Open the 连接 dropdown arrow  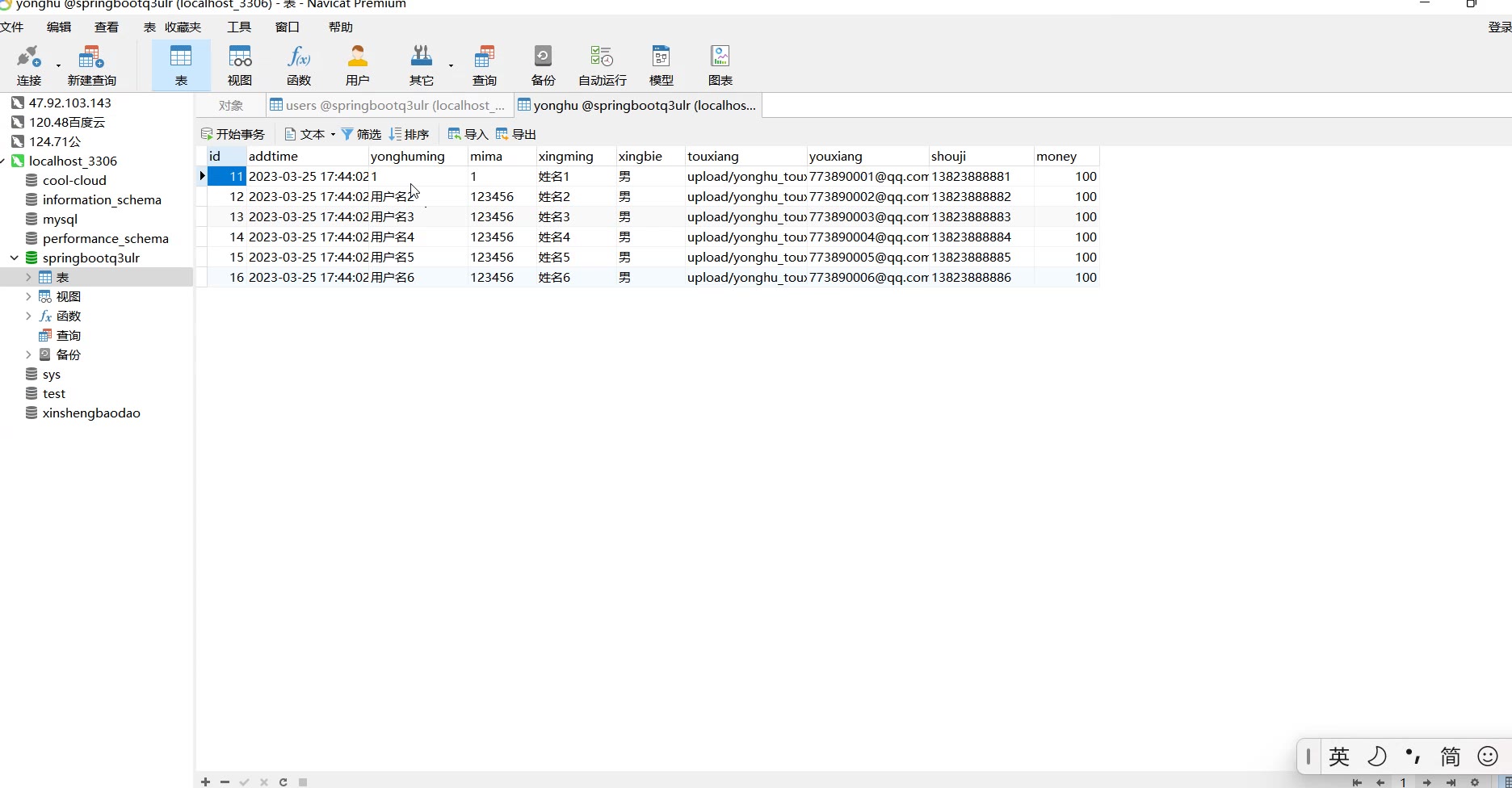pyautogui.click(x=58, y=65)
